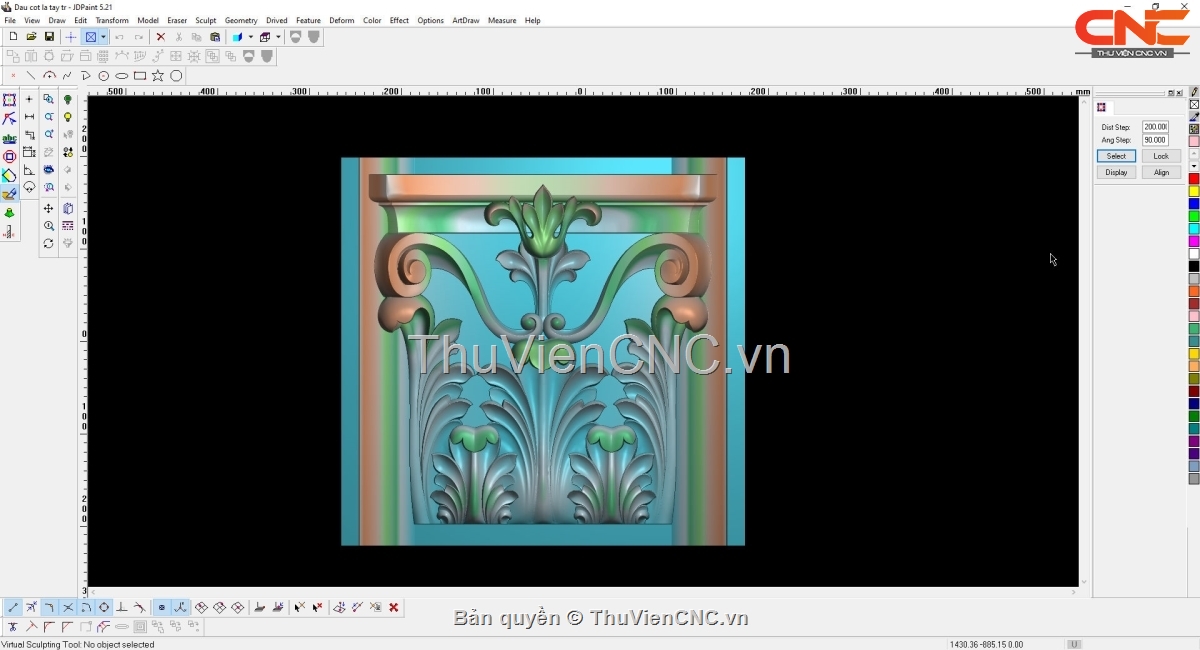The width and height of the screenshot is (1200, 650).
Task: Toggle the endpoint snap button
Action: 13,607
